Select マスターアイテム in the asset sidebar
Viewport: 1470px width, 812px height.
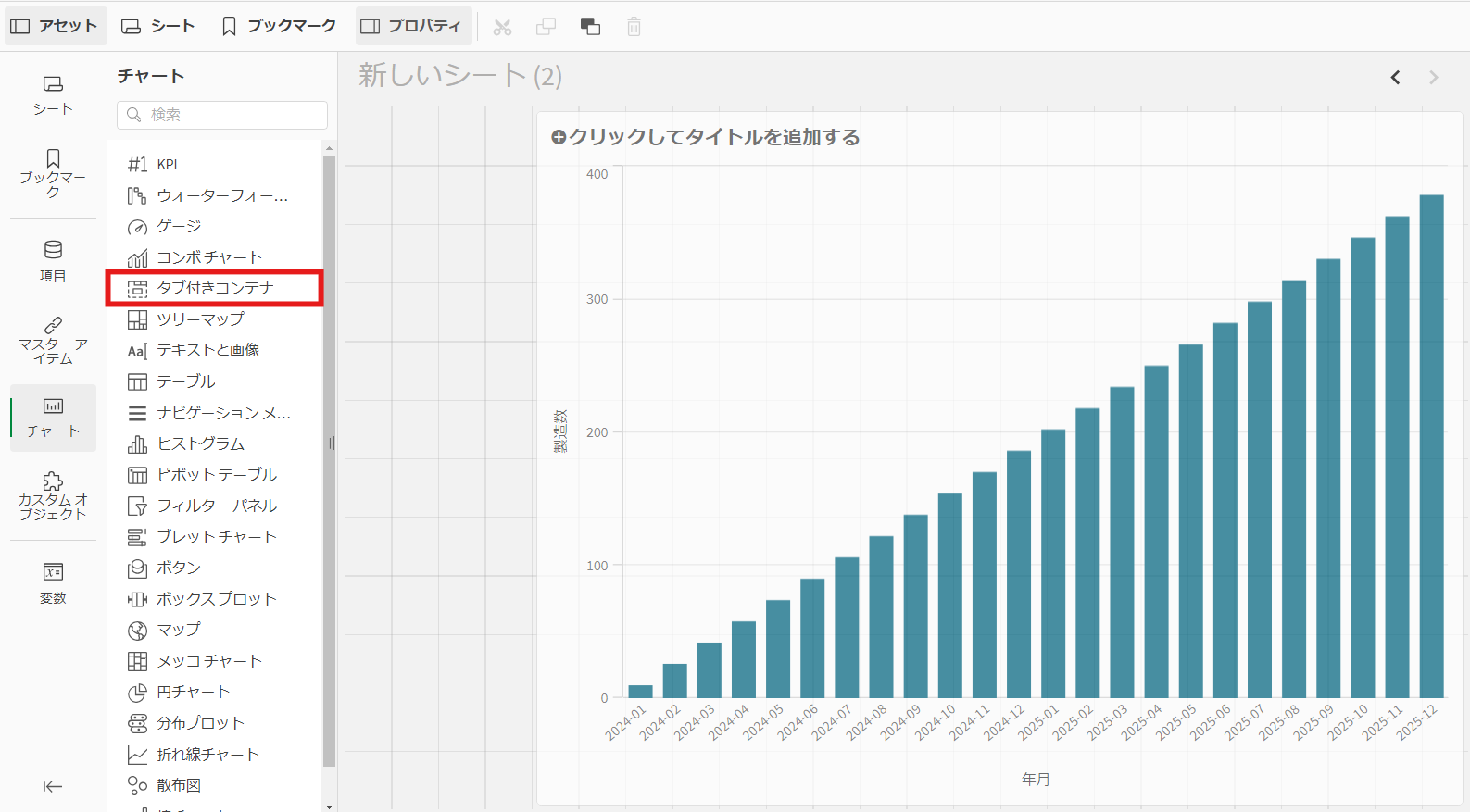coord(53,340)
